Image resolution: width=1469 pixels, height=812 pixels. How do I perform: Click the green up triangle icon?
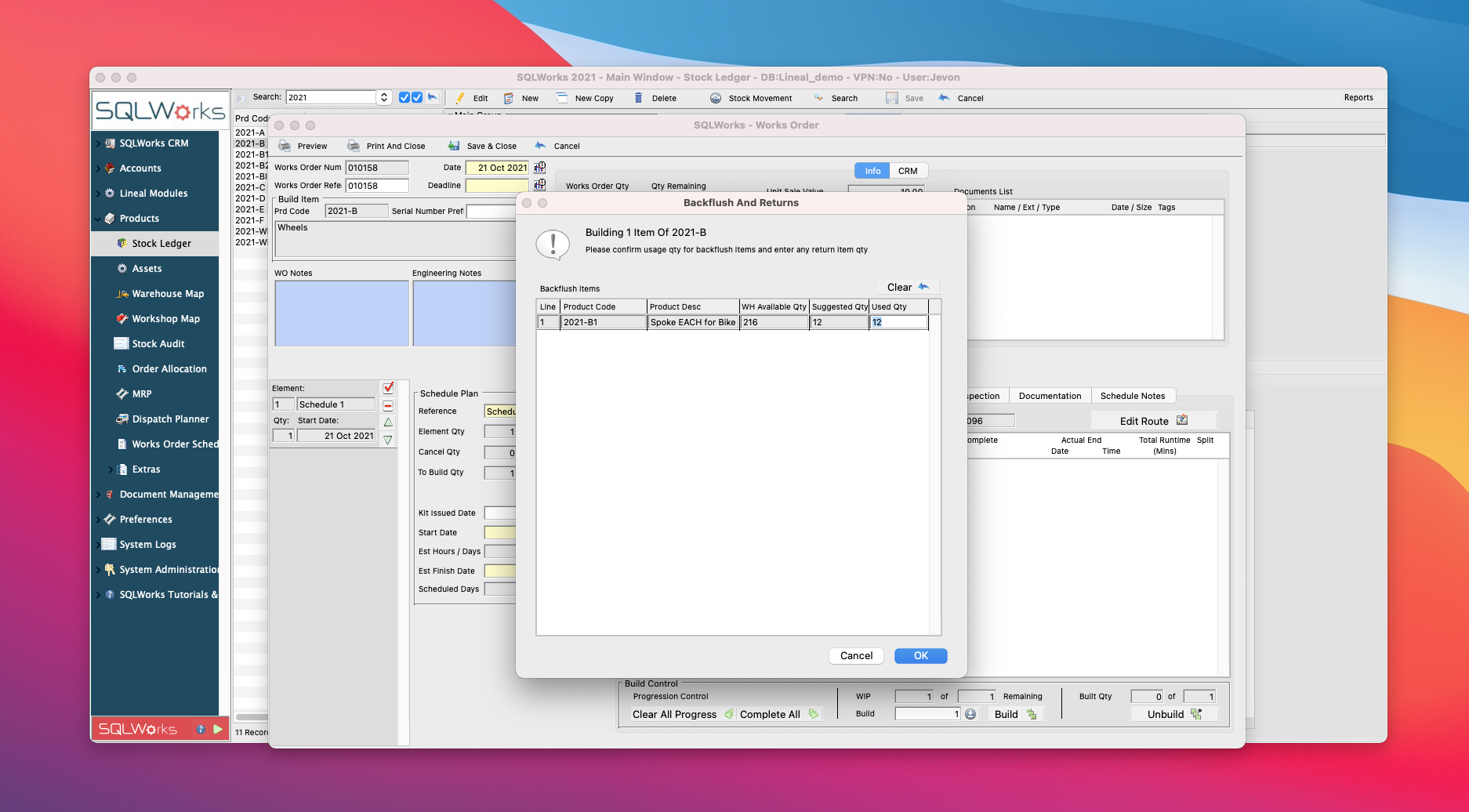(388, 422)
